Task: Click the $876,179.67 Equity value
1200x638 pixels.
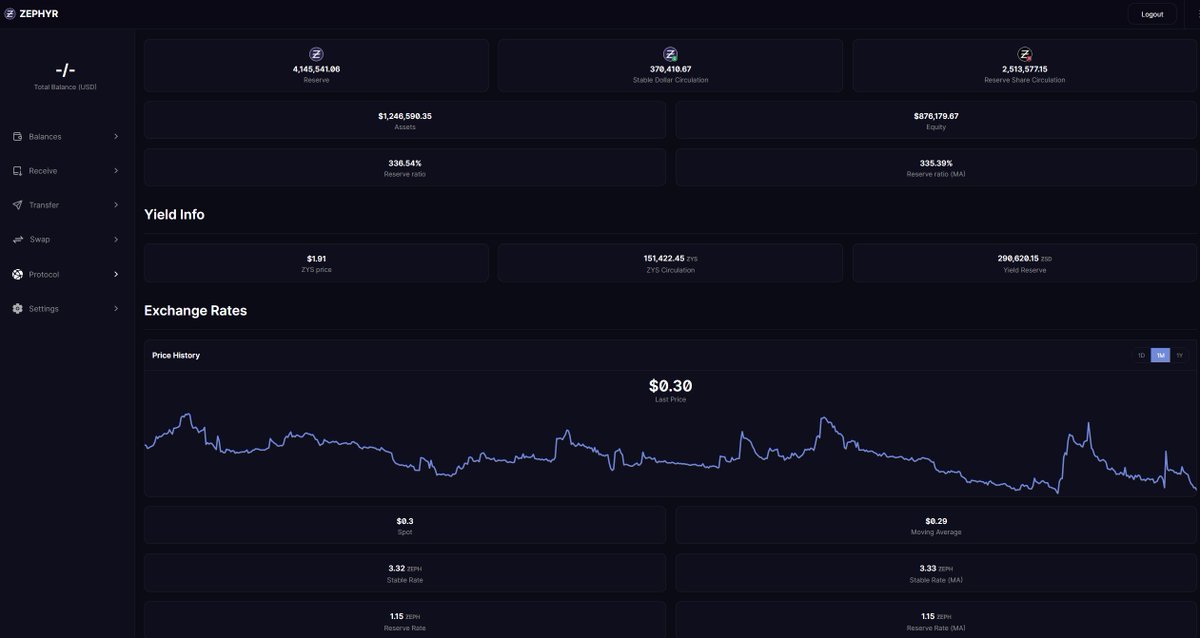Action: click(x=936, y=116)
